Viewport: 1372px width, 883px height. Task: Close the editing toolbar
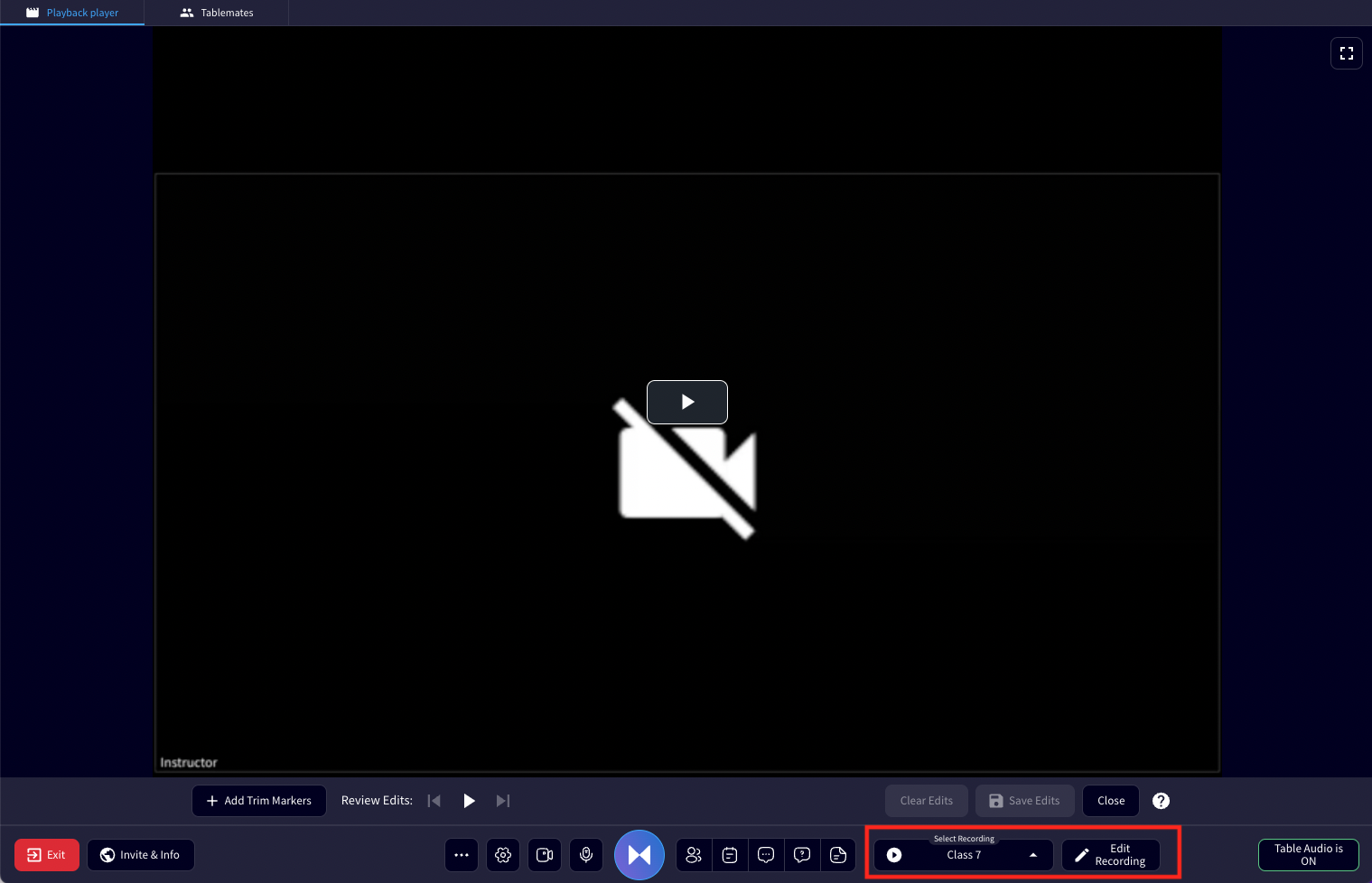[1110, 801]
